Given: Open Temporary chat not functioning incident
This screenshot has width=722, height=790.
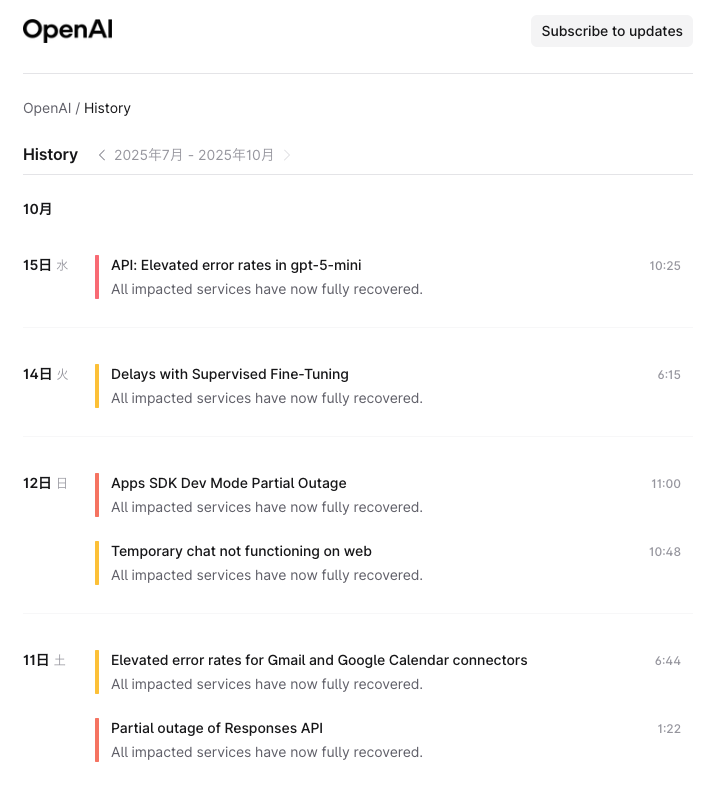Looking at the screenshot, I should point(241,551).
